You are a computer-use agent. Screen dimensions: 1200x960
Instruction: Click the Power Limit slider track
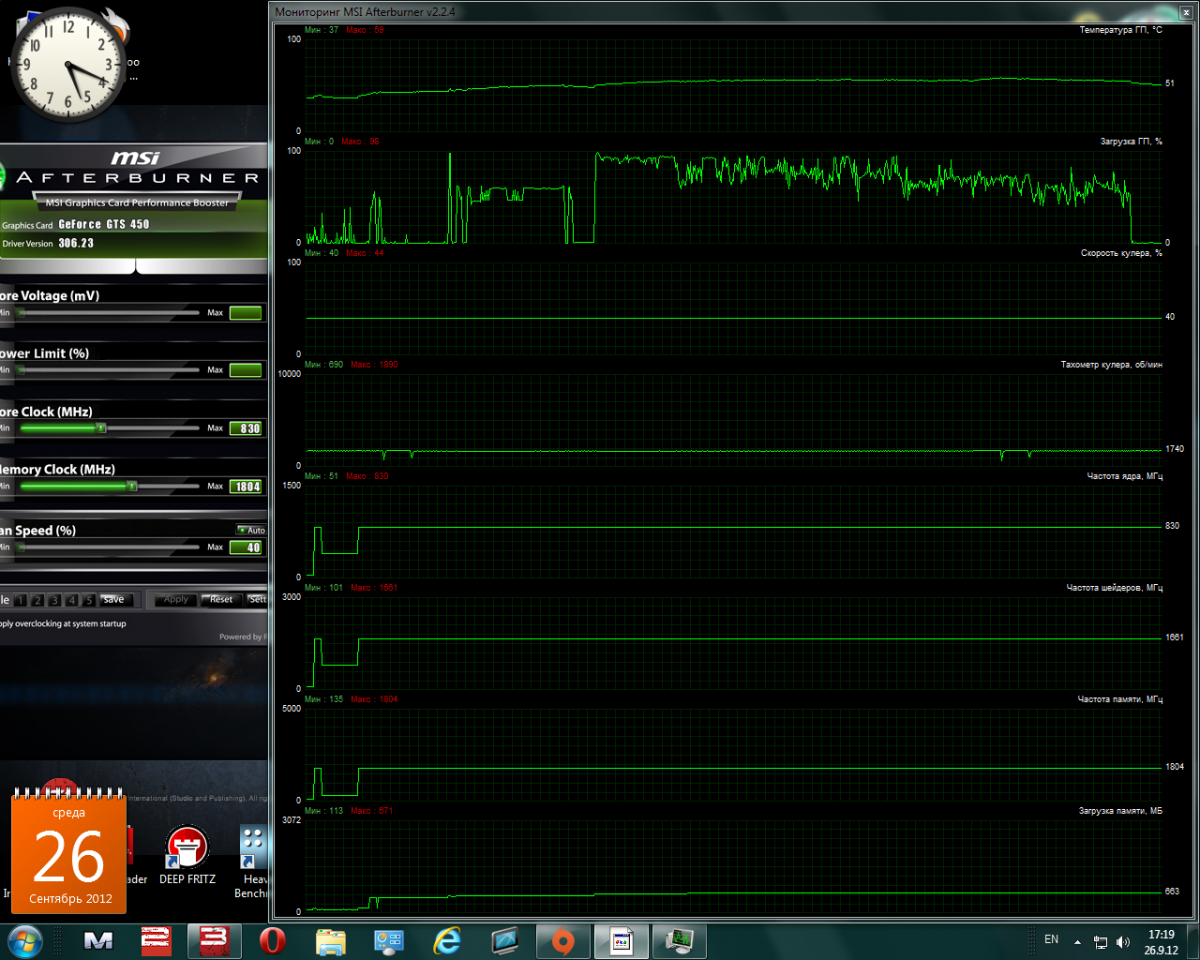(x=108, y=370)
